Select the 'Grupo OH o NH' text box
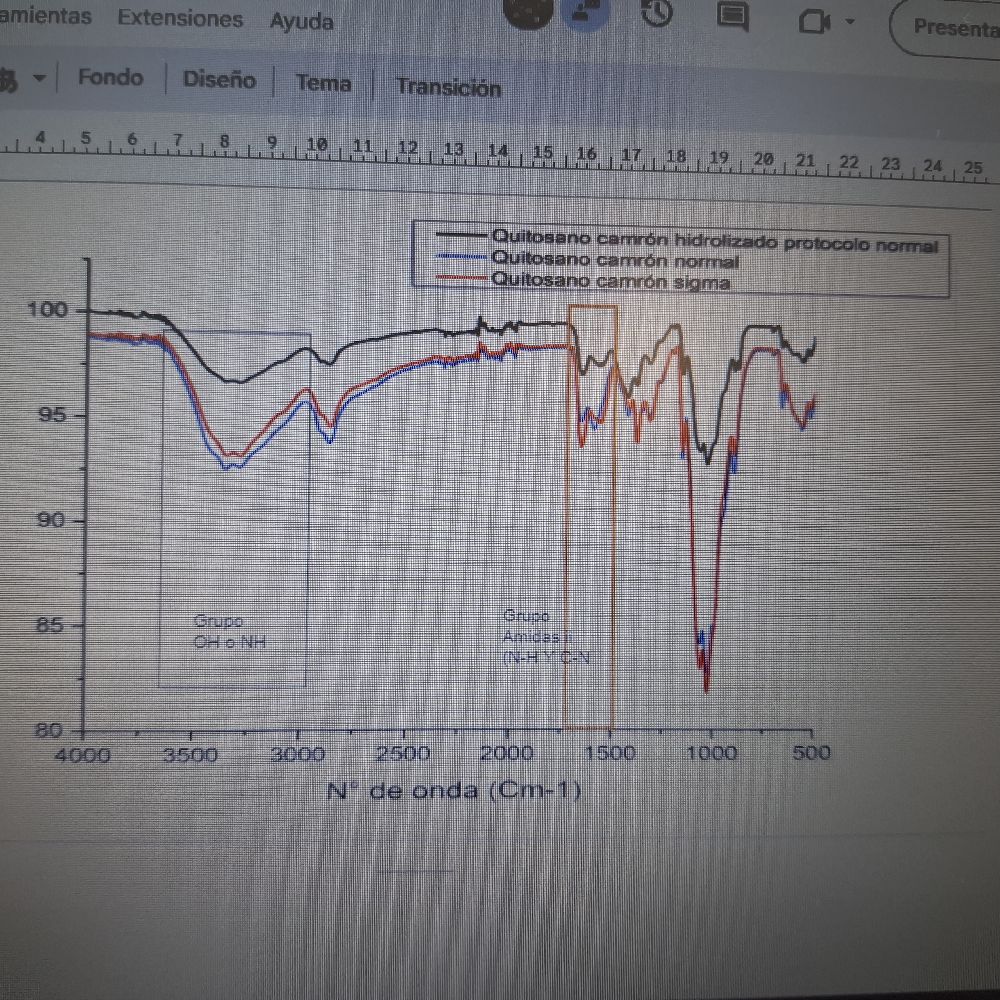Screen dimensions: 1000x1000 click(x=231, y=632)
